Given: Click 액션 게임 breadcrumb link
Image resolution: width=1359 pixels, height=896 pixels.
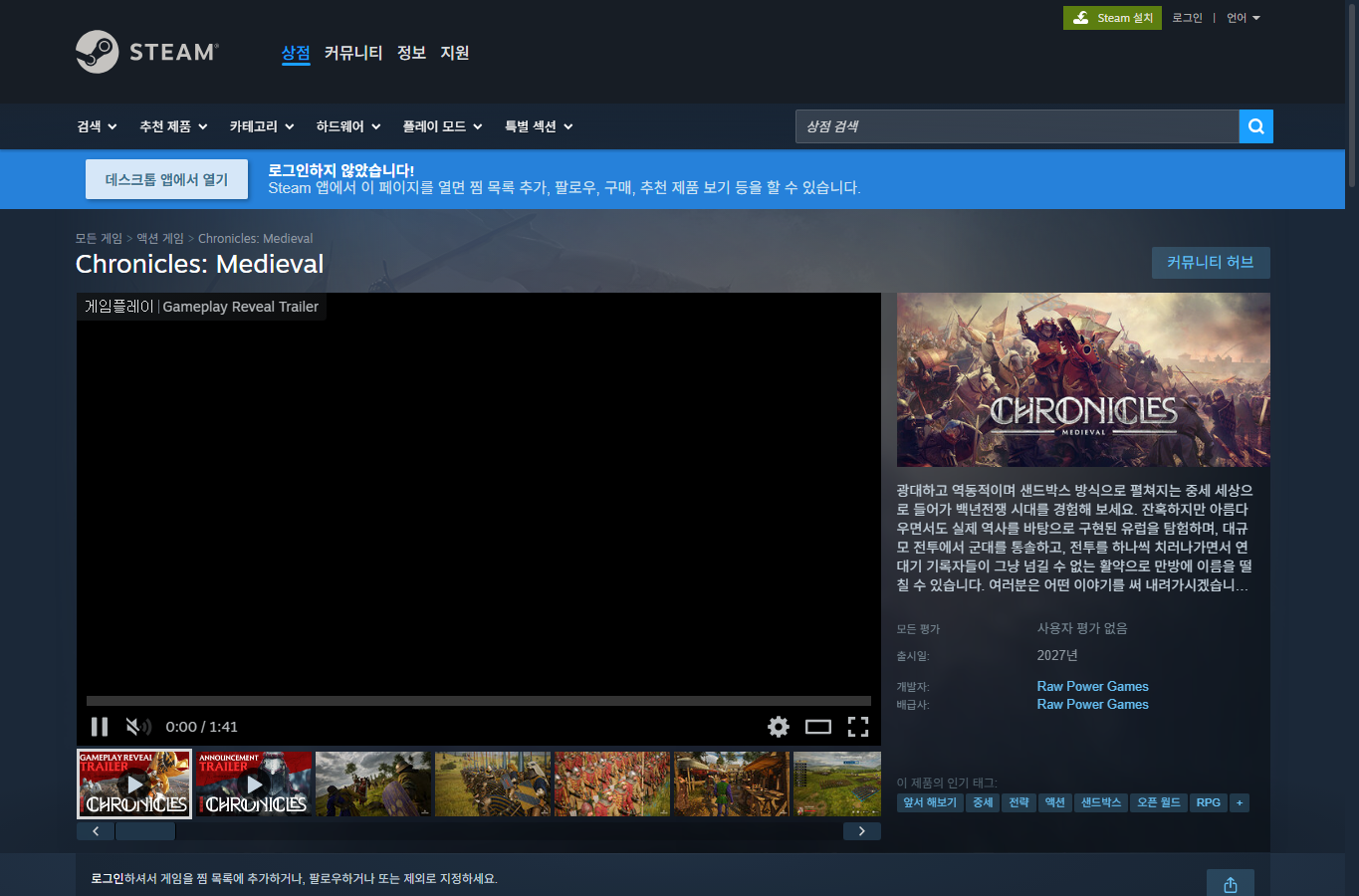Looking at the screenshot, I should click(x=160, y=239).
